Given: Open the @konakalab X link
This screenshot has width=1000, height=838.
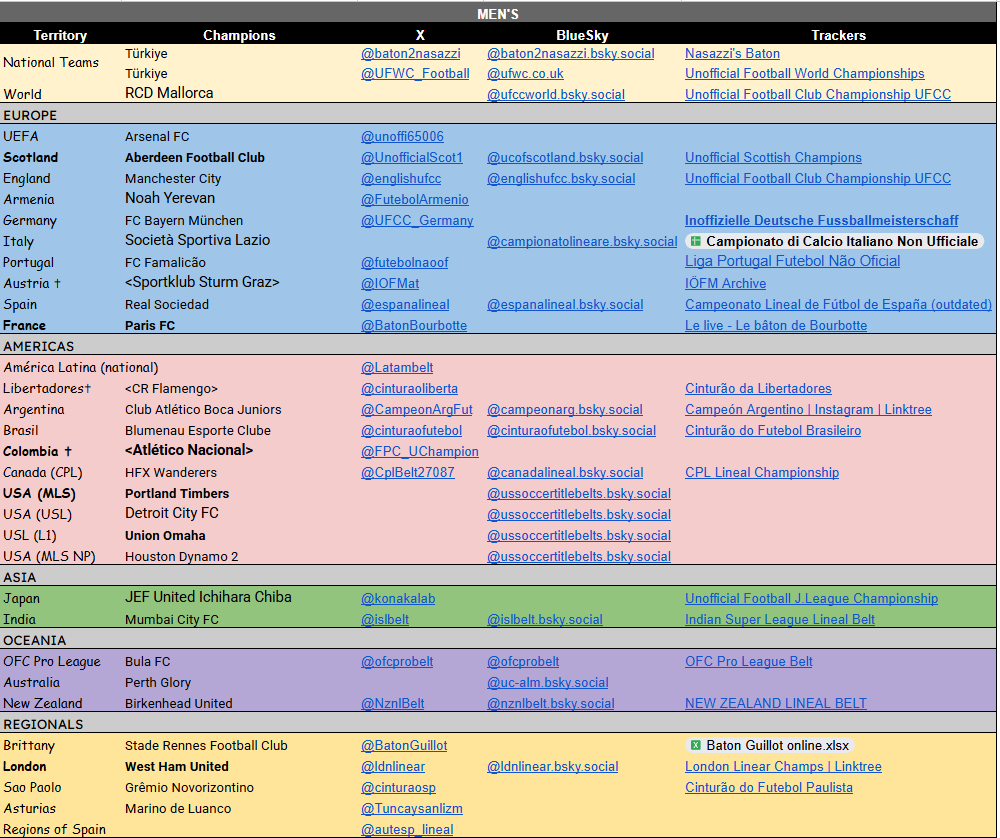Looking at the screenshot, I should tap(398, 599).
